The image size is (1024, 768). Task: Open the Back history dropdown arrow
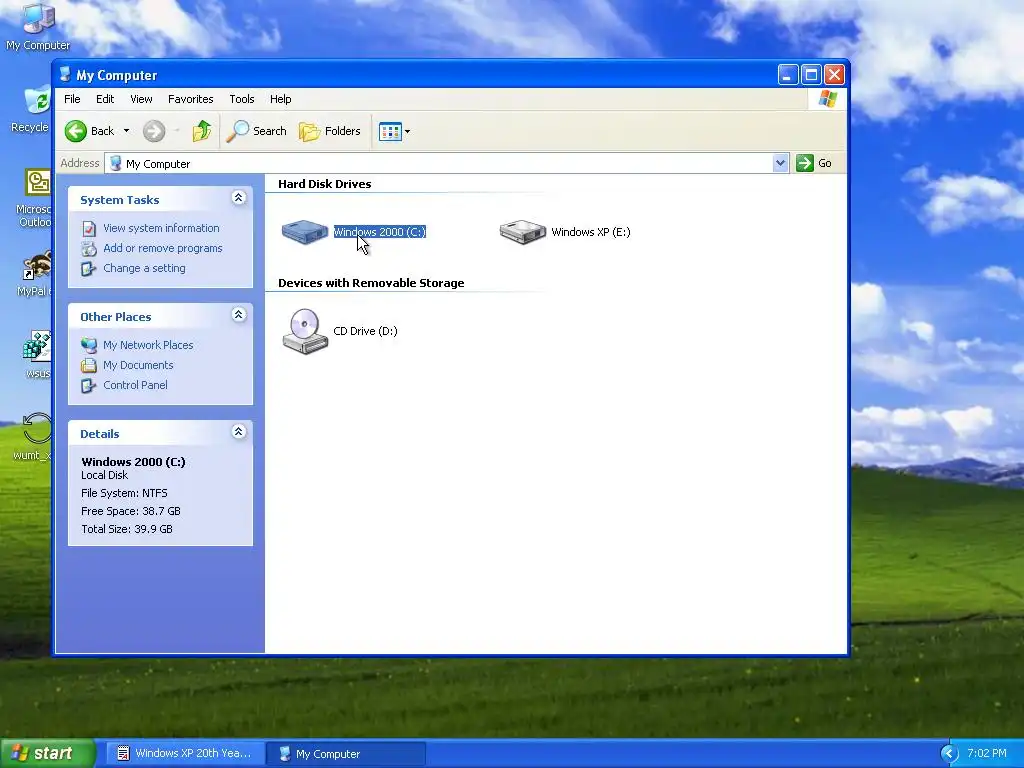pyautogui.click(x=126, y=131)
